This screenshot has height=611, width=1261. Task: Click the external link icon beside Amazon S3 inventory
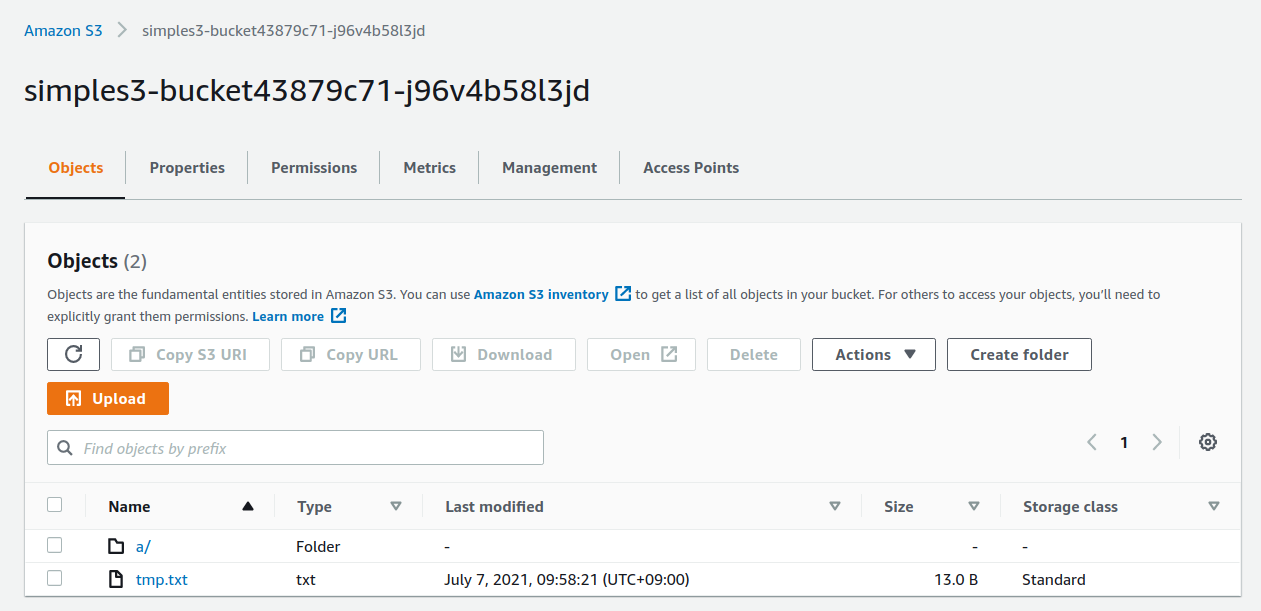[x=623, y=294]
